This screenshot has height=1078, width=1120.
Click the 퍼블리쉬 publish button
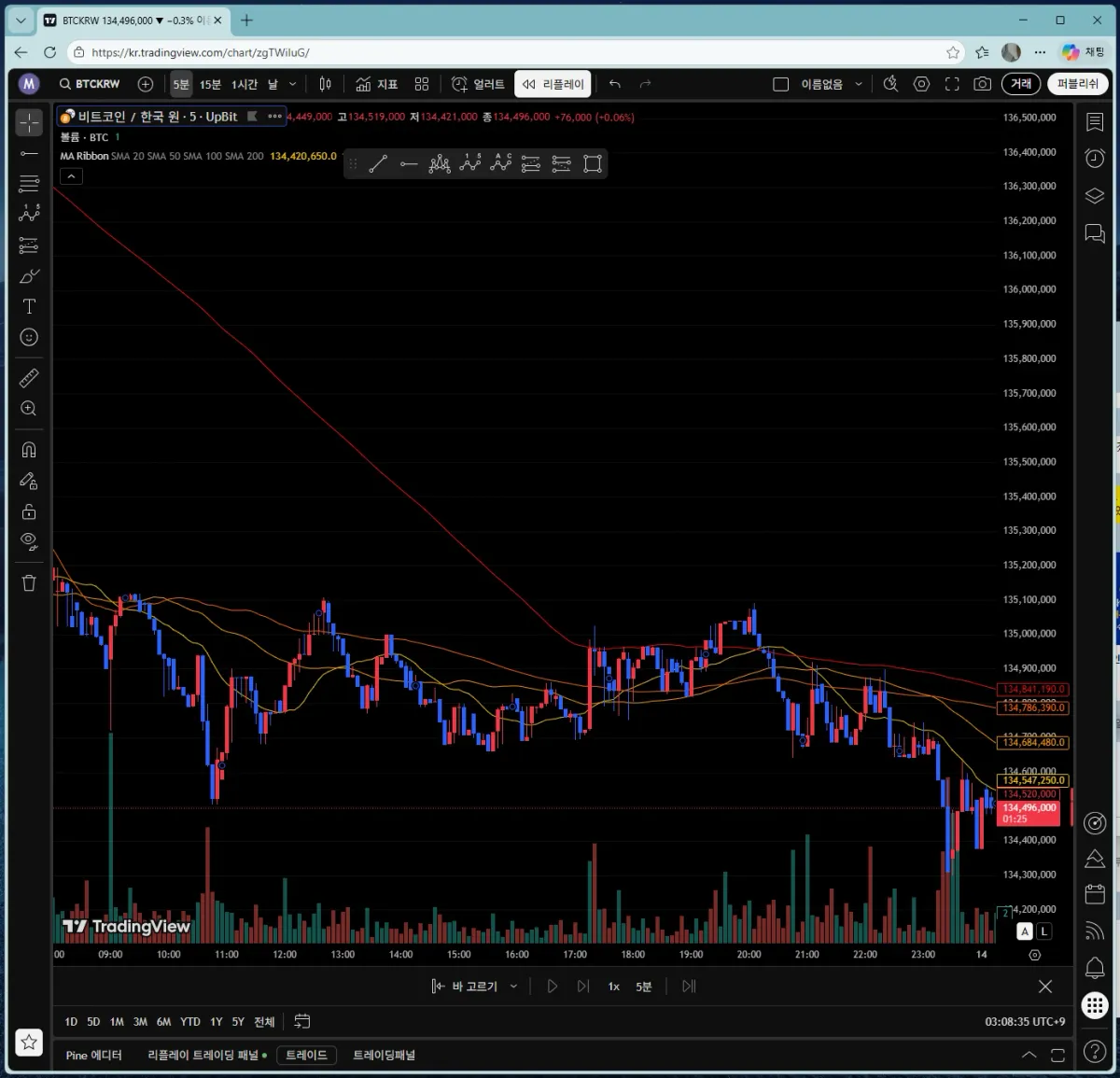[x=1077, y=84]
